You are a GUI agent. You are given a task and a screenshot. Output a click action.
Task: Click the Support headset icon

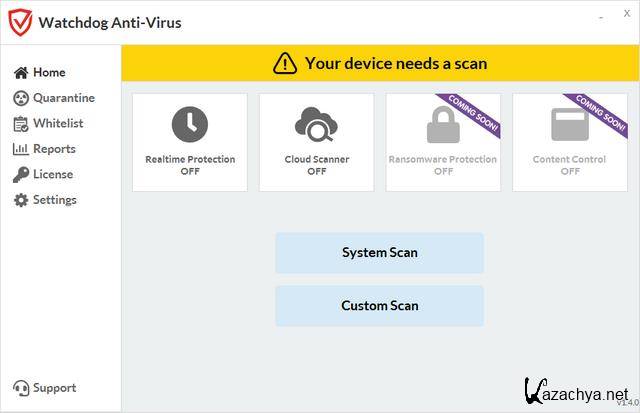(x=21, y=388)
